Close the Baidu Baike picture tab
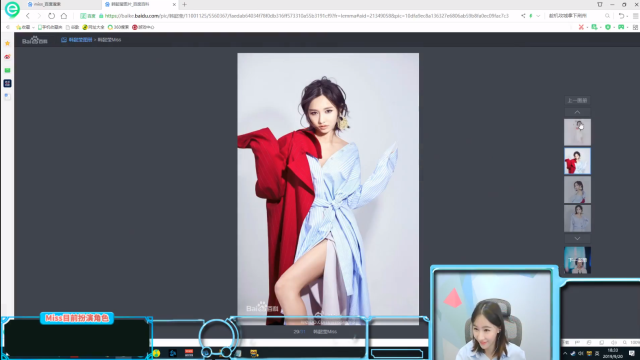Image resolution: width=640 pixels, height=360 pixels. [174, 4]
